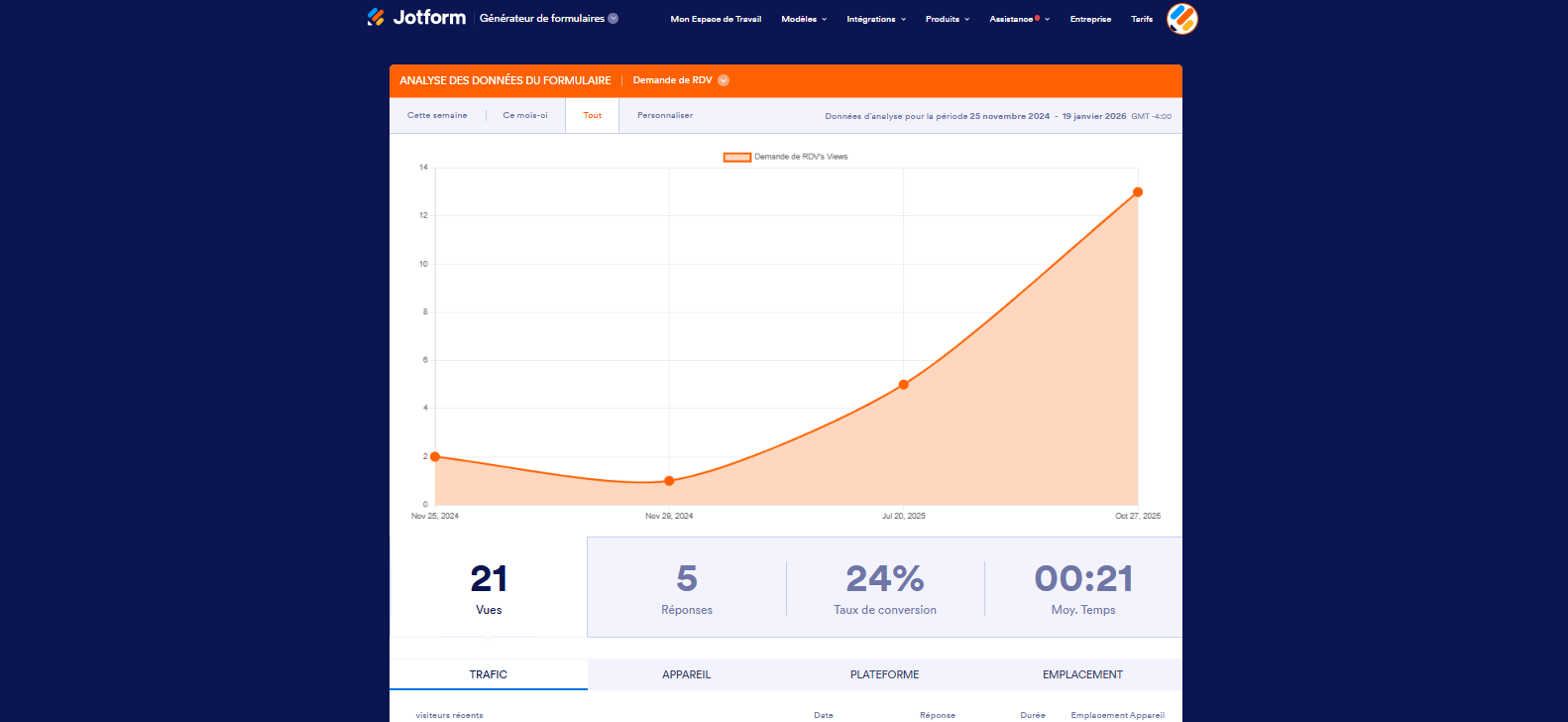Open the Entreprise page
Image resolution: width=1568 pixels, height=722 pixels.
click(x=1090, y=19)
